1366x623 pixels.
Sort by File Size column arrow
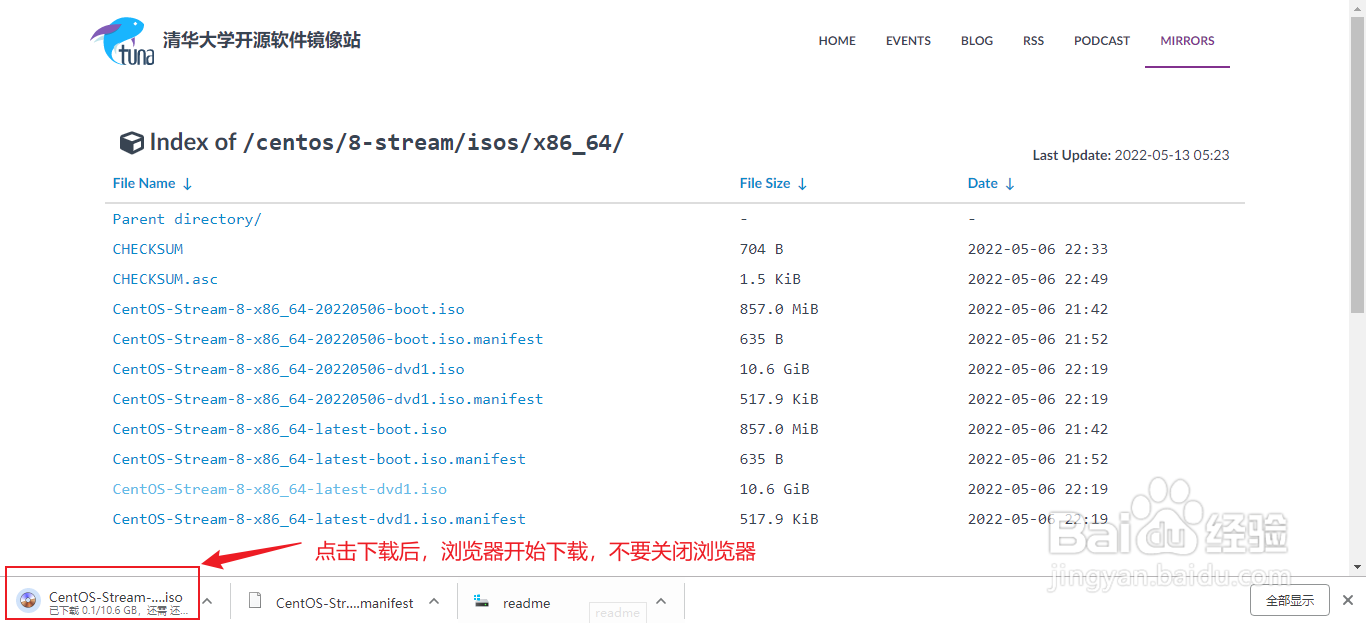point(802,184)
